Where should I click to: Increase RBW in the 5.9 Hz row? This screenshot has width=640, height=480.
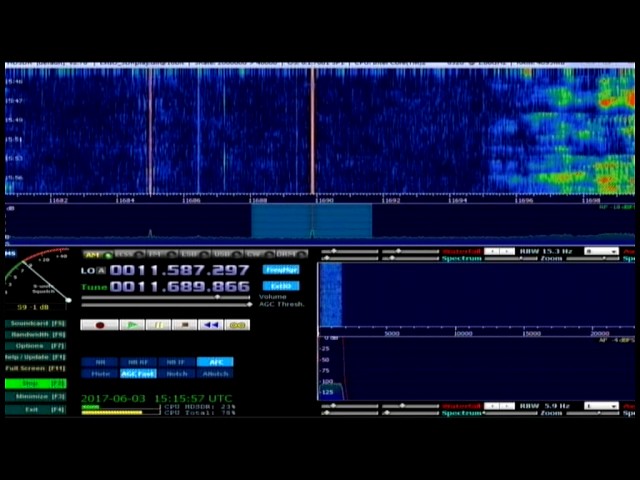click(507, 406)
